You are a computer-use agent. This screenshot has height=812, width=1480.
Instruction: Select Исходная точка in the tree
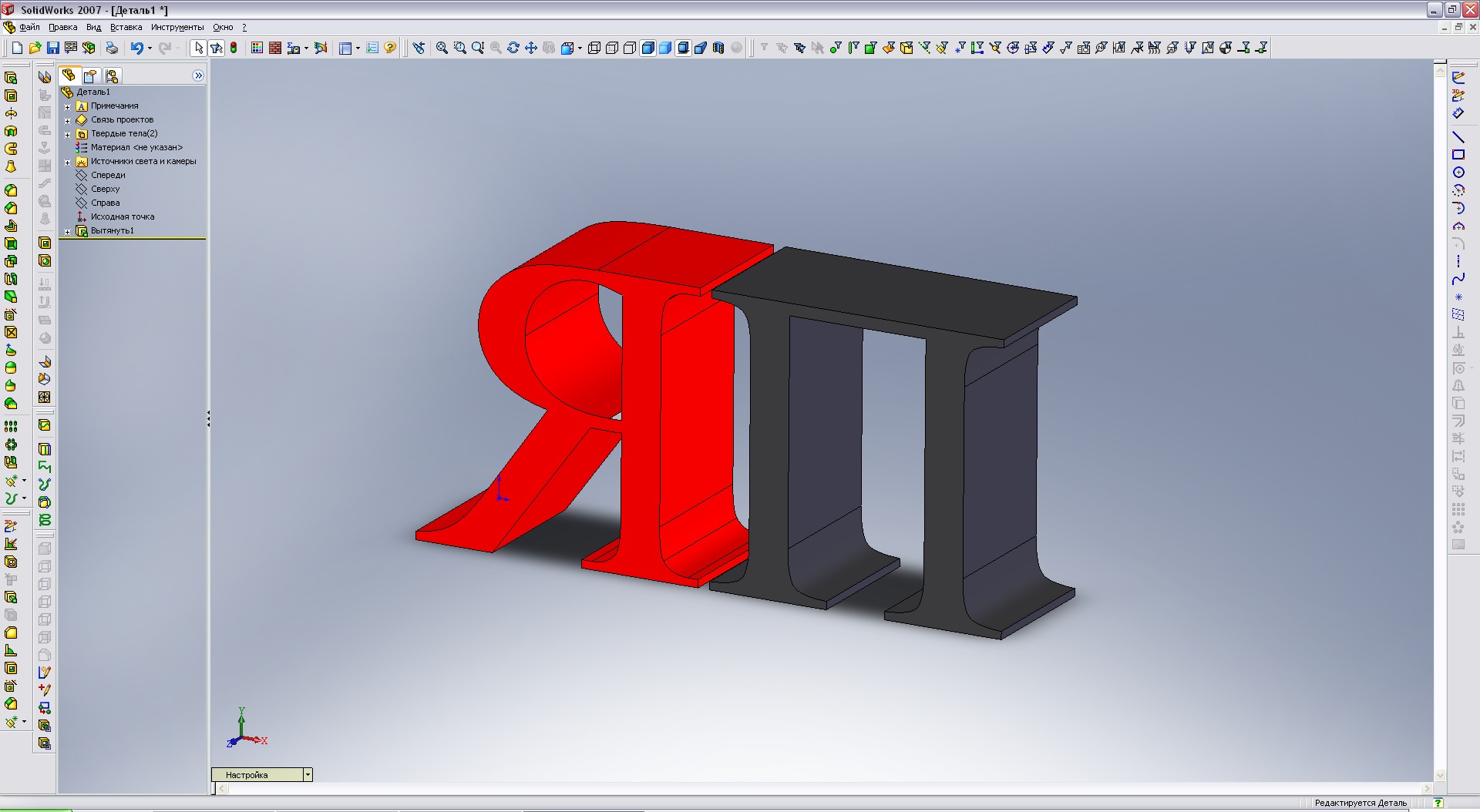pos(123,217)
